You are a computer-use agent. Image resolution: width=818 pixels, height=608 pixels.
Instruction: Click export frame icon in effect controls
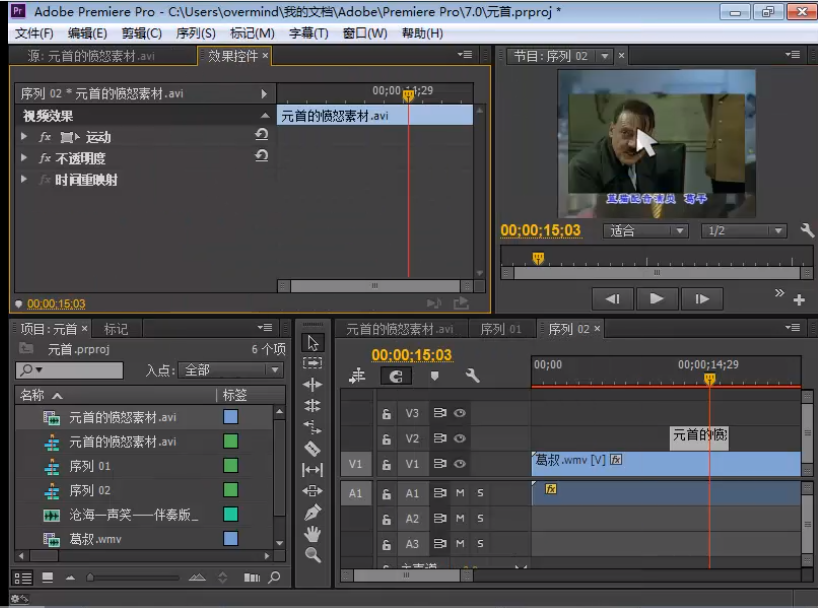[461, 303]
